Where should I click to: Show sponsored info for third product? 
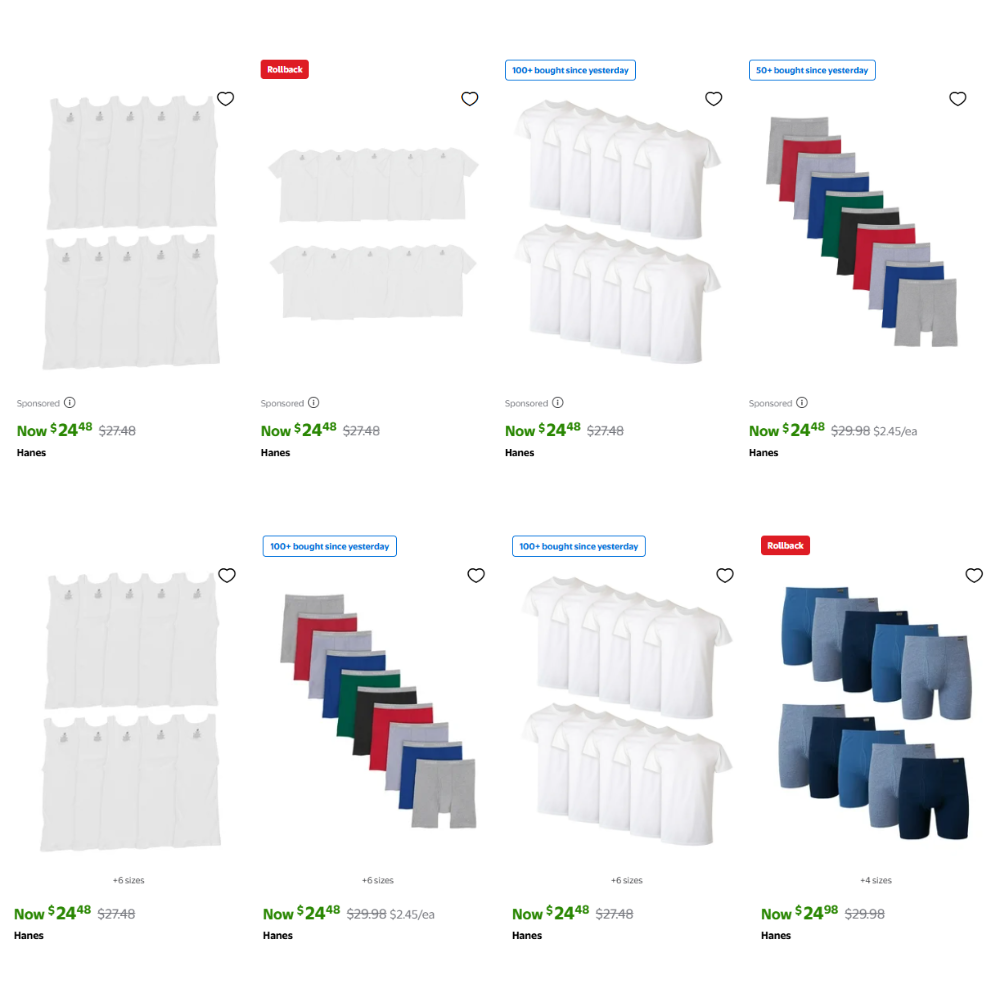point(557,402)
